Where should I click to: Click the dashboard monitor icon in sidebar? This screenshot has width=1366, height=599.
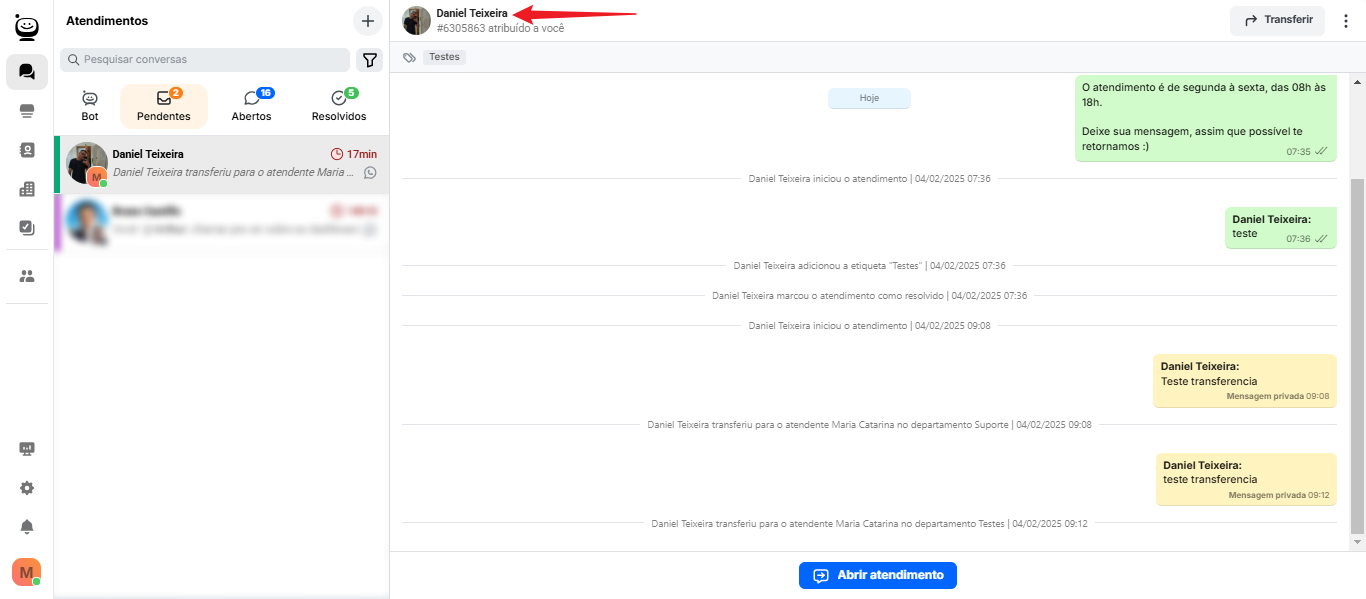pyautogui.click(x=27, y=449)
